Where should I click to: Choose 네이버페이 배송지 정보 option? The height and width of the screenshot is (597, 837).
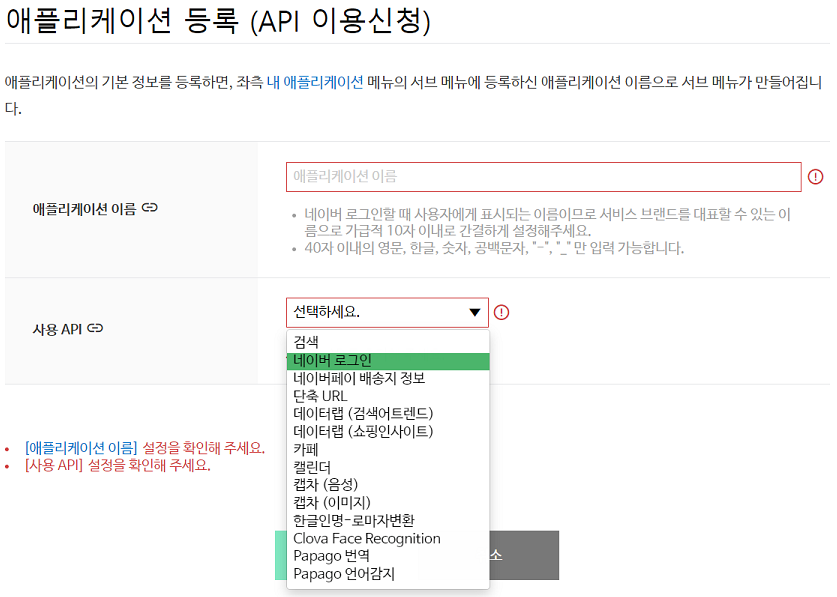[x=388, y=379]
